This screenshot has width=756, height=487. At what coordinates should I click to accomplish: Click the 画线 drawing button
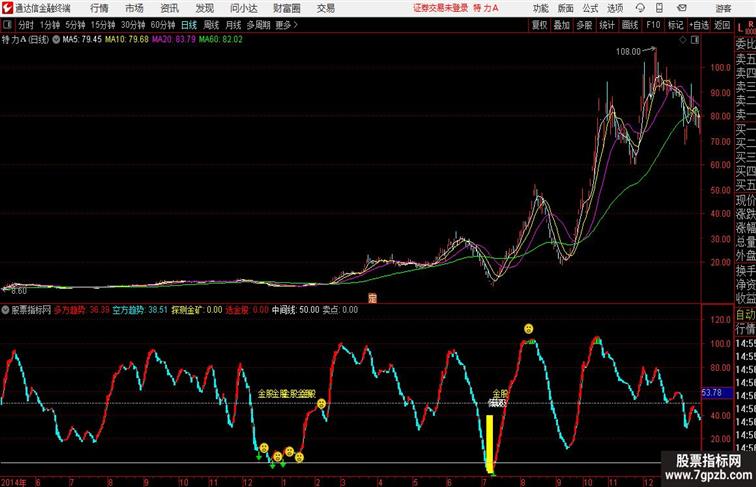coord(630,25)
